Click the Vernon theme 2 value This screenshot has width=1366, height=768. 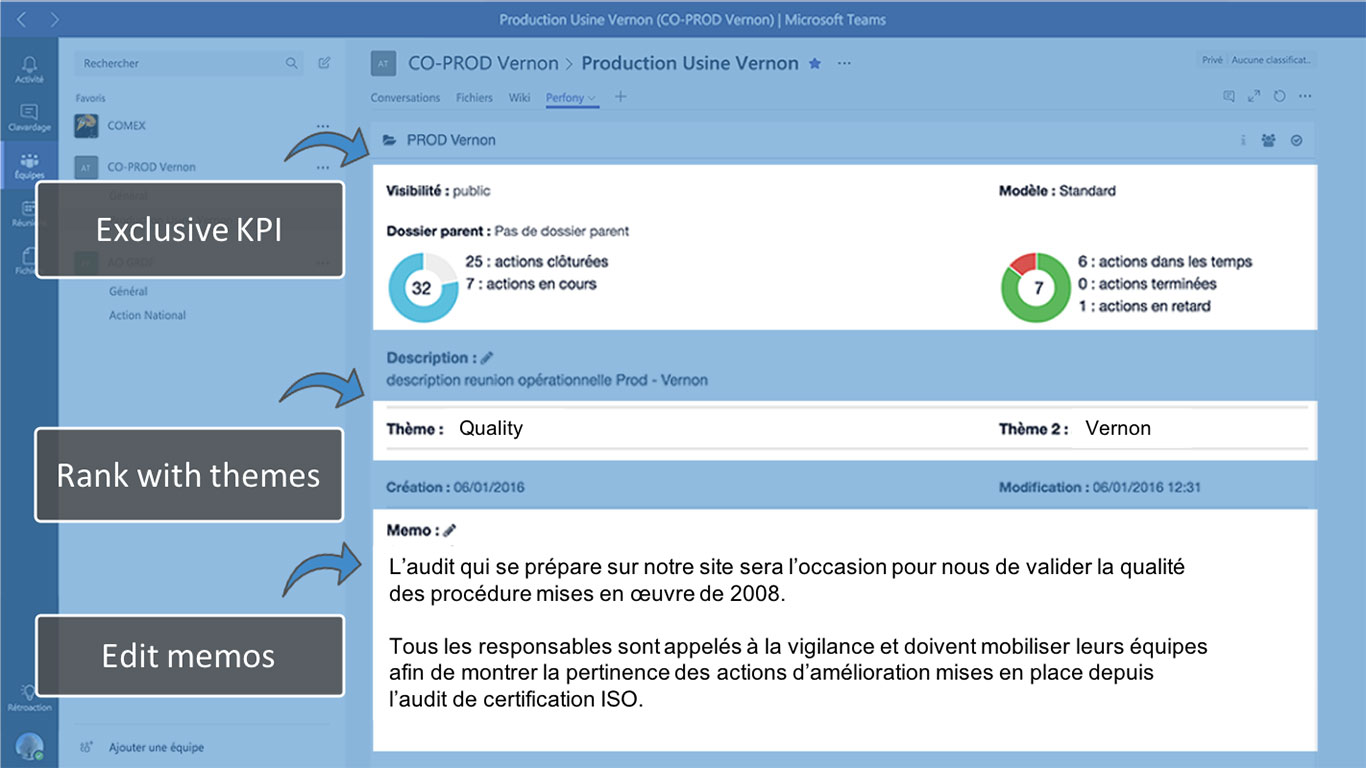click(x=1118, y=428)
